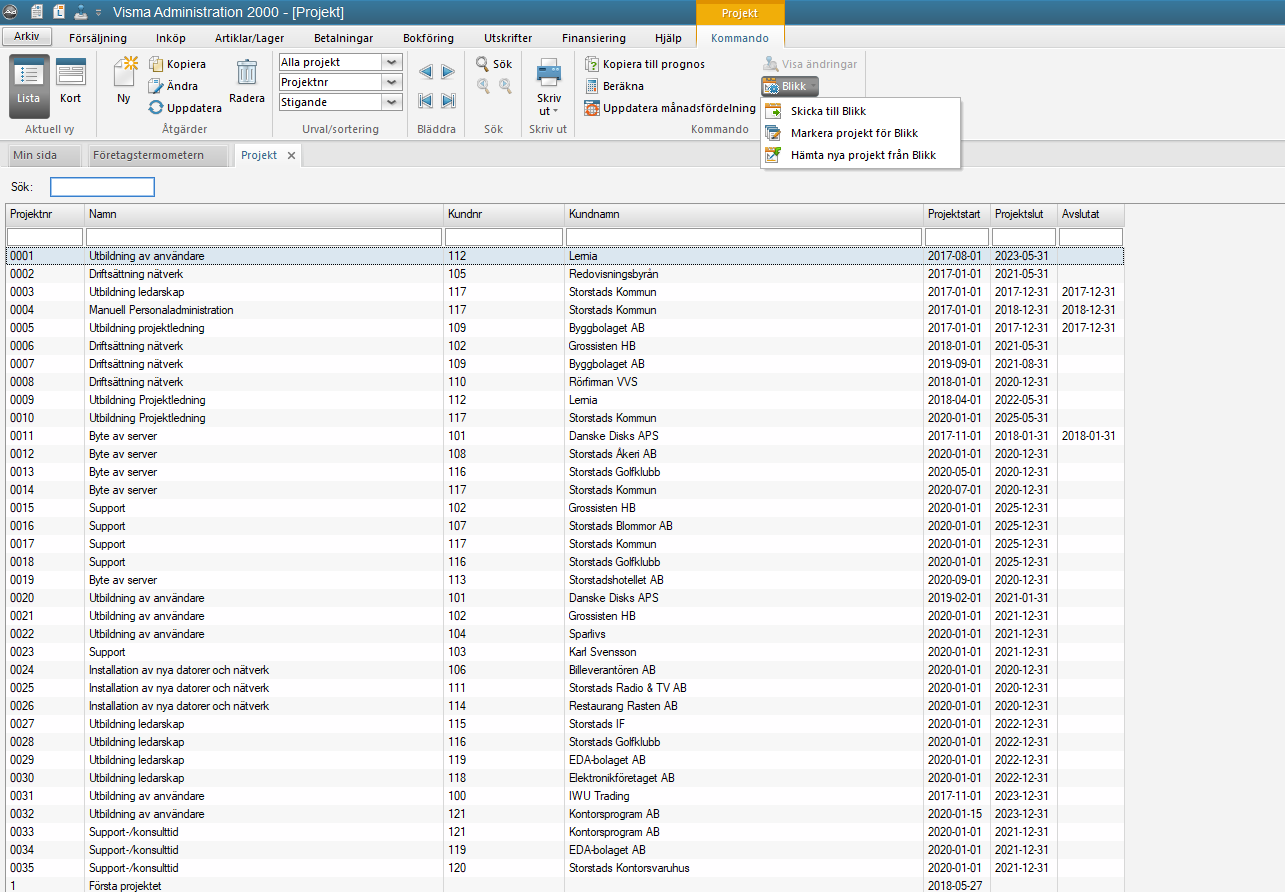This screenshot has height=892, width=1285.
Task: Click Kopiera till prognos
Action: coord(645,64)
